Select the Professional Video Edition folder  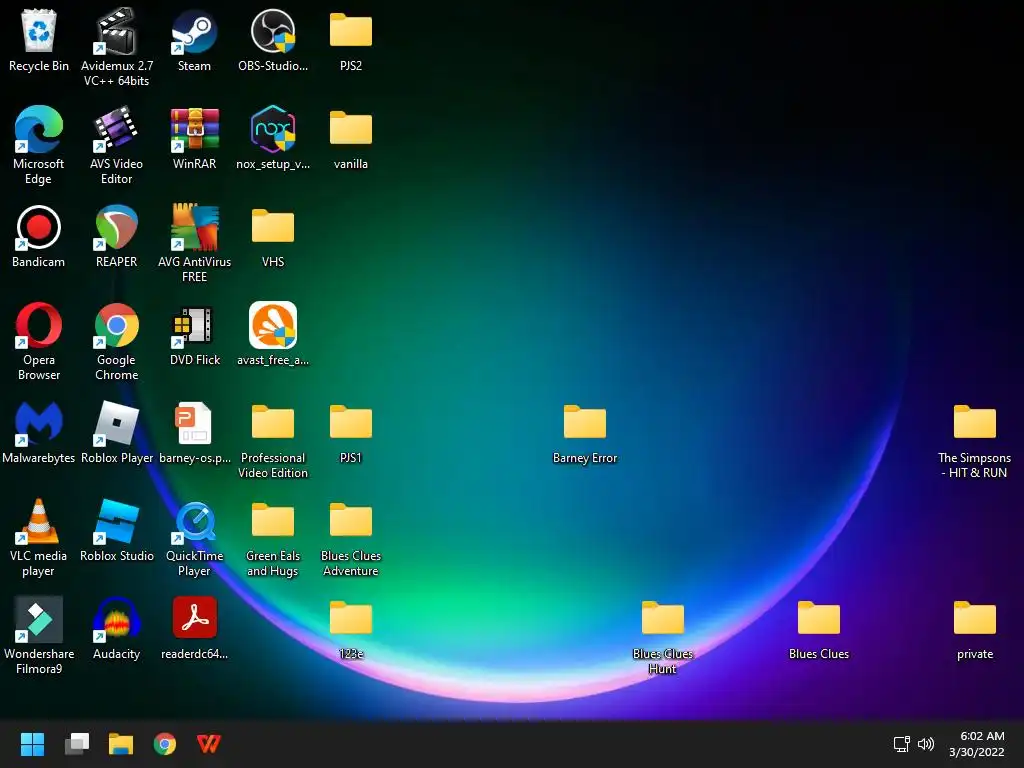click(273, 423)
